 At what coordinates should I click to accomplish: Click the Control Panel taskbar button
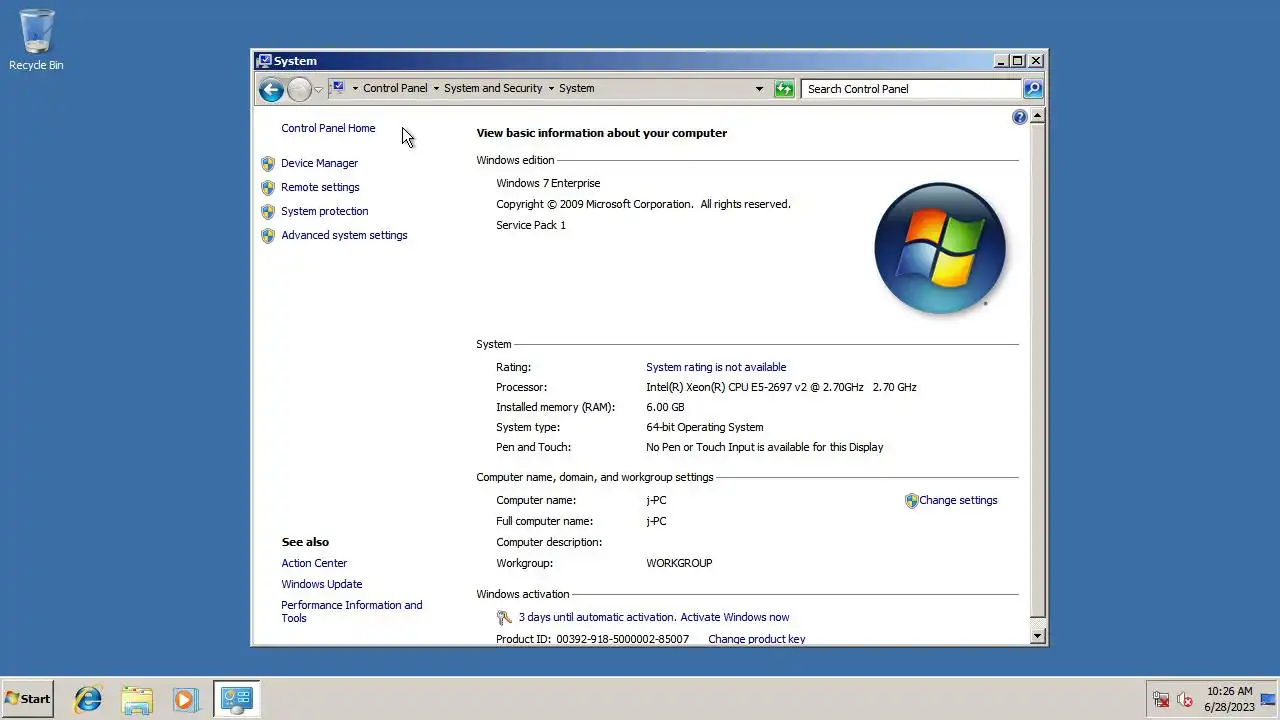pos(236,699)
